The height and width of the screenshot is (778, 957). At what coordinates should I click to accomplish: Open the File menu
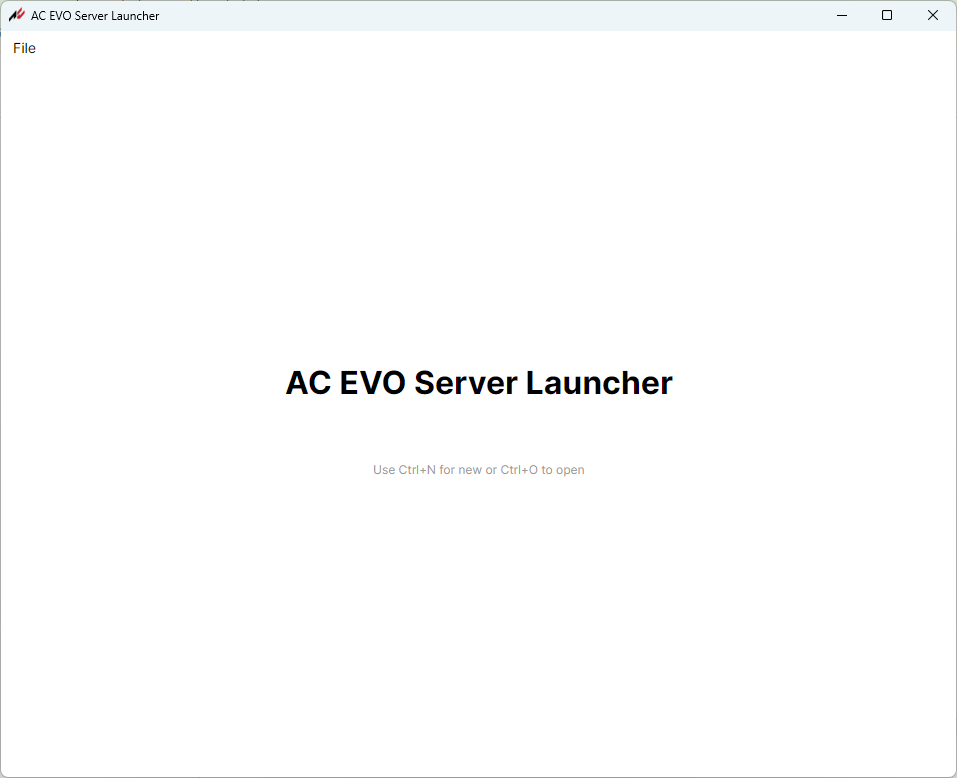click(x=24, y=48)
